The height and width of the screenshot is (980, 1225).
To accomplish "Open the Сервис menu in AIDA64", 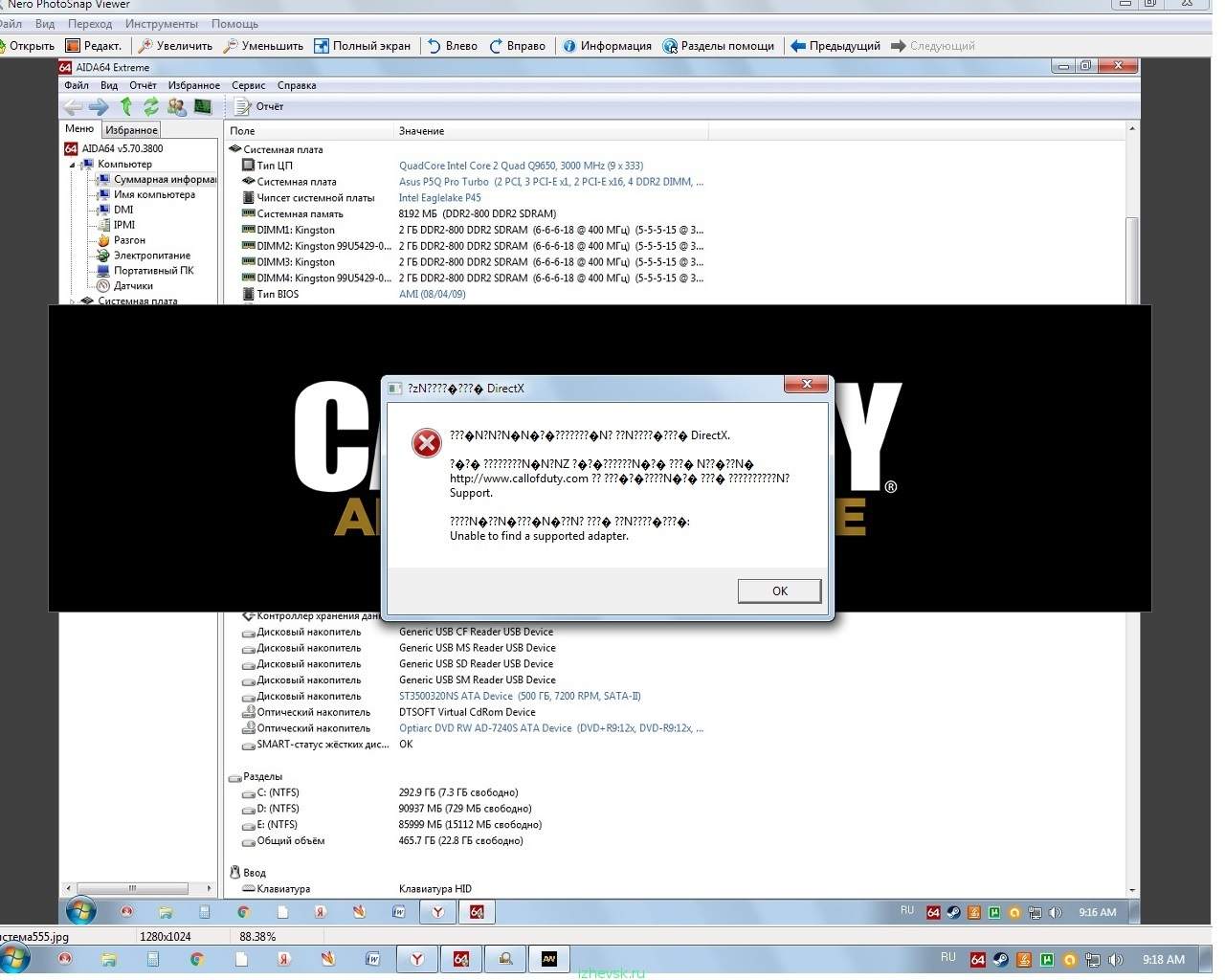I will 248,85.
